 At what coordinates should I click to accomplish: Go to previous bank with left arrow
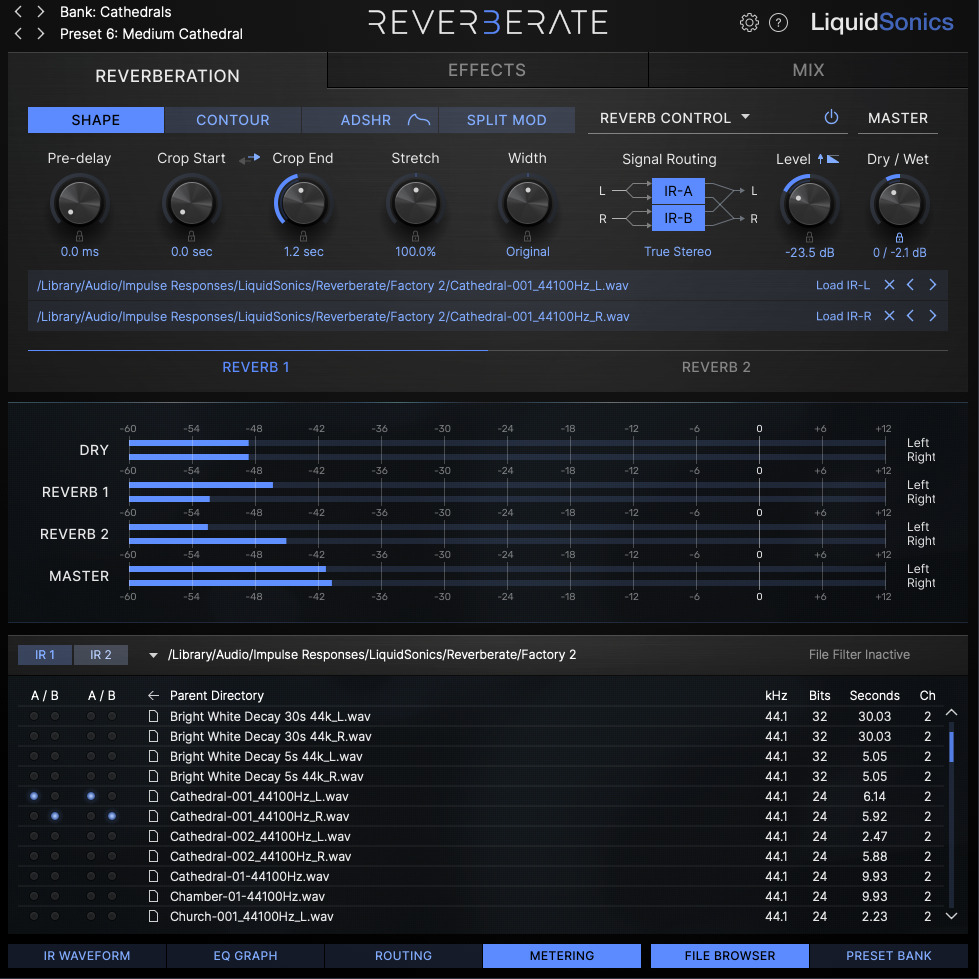click(x=19, y=11)
